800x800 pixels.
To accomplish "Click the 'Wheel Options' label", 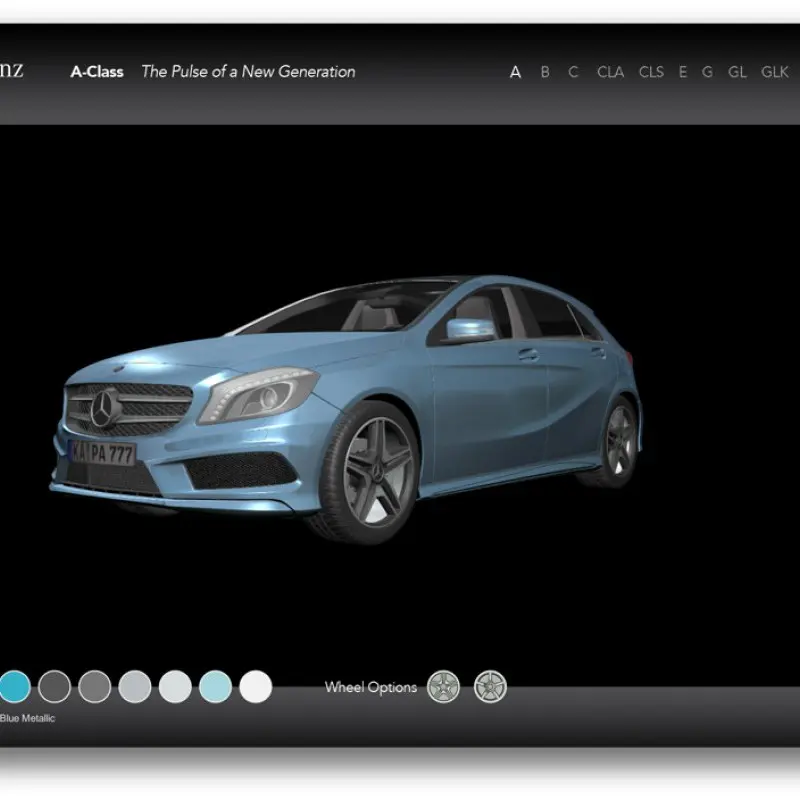I will 371,687.
